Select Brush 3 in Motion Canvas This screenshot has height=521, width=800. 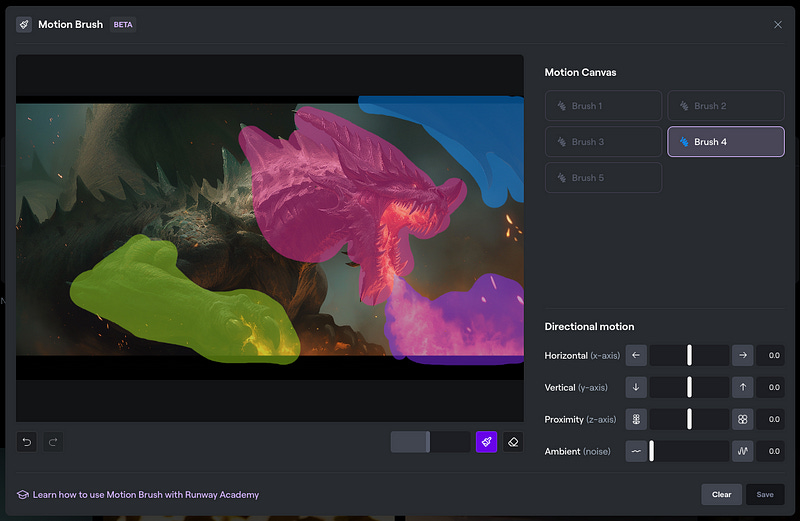click(x=603, y=142)
